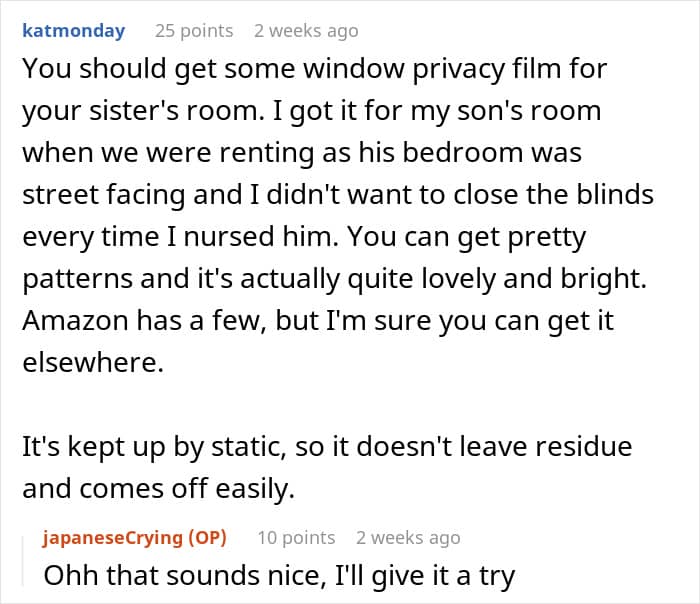Screen dimensions: 700x604
Task: Click the 10 points score label
Action: [296, 538]
